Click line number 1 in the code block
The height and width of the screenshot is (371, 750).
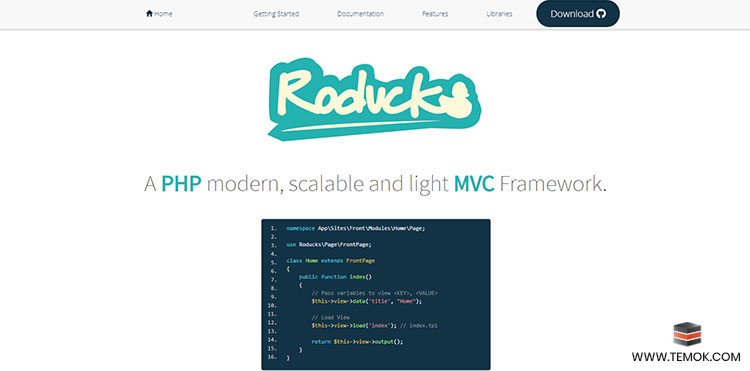coord(274,228)
